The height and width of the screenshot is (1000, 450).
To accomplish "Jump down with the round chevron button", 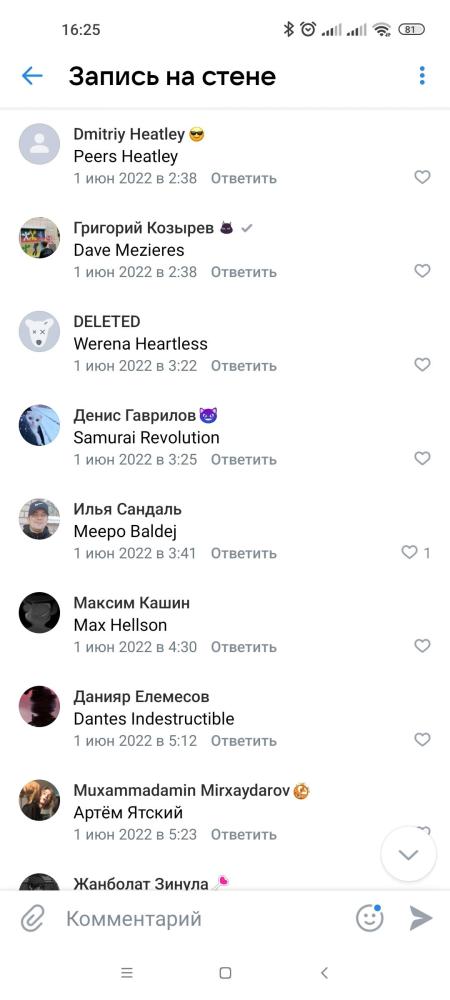I will (409, 854).
